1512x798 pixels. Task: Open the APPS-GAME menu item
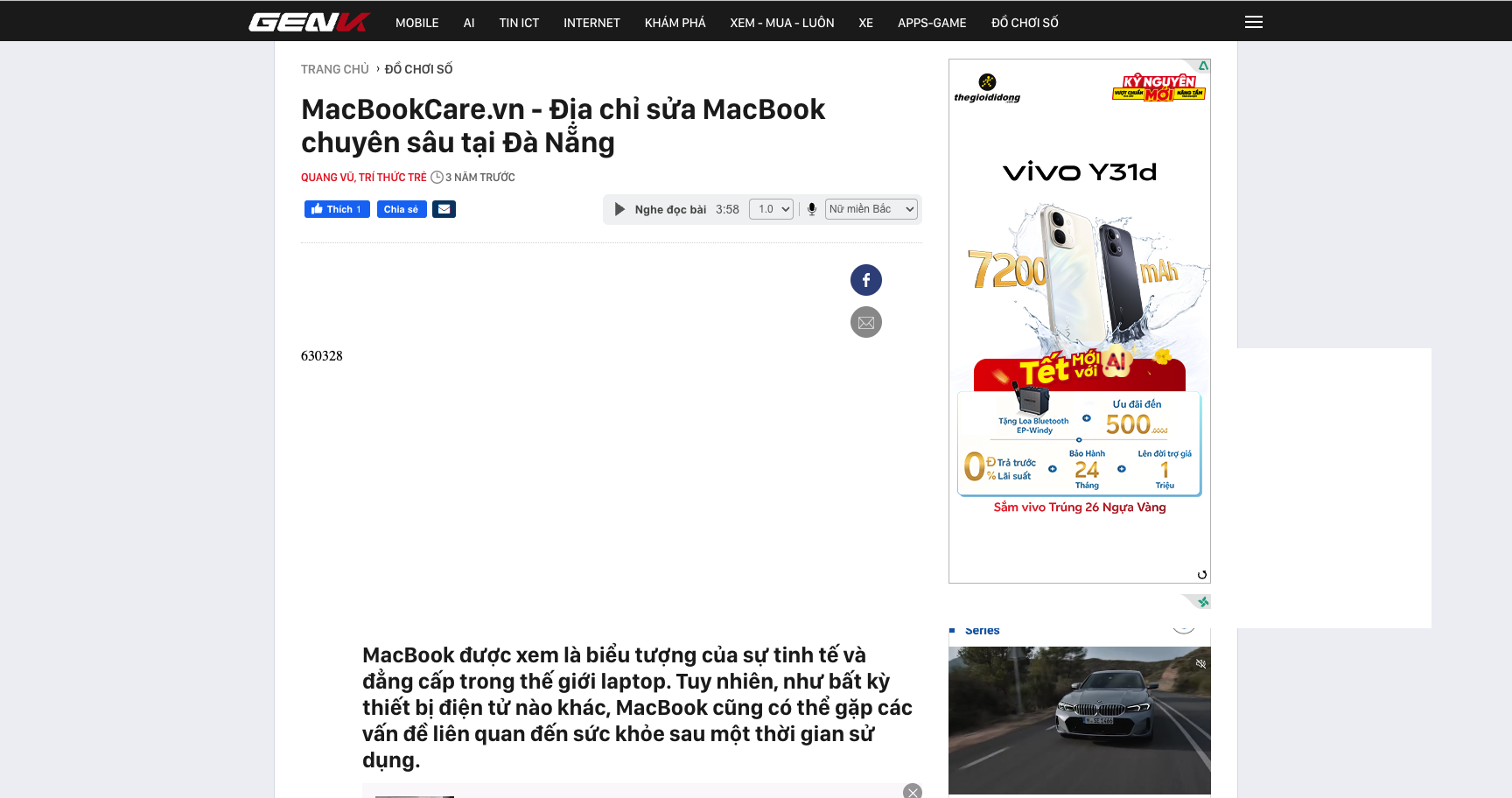[x=931, y=23]
